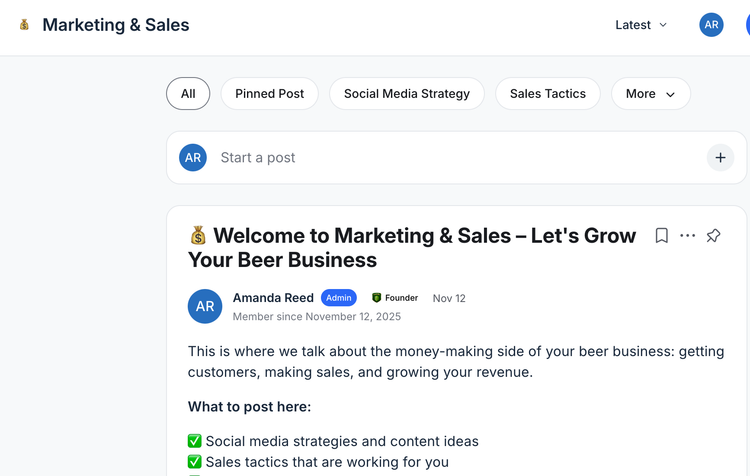Filter posts by Social Media Strategy

406,94
